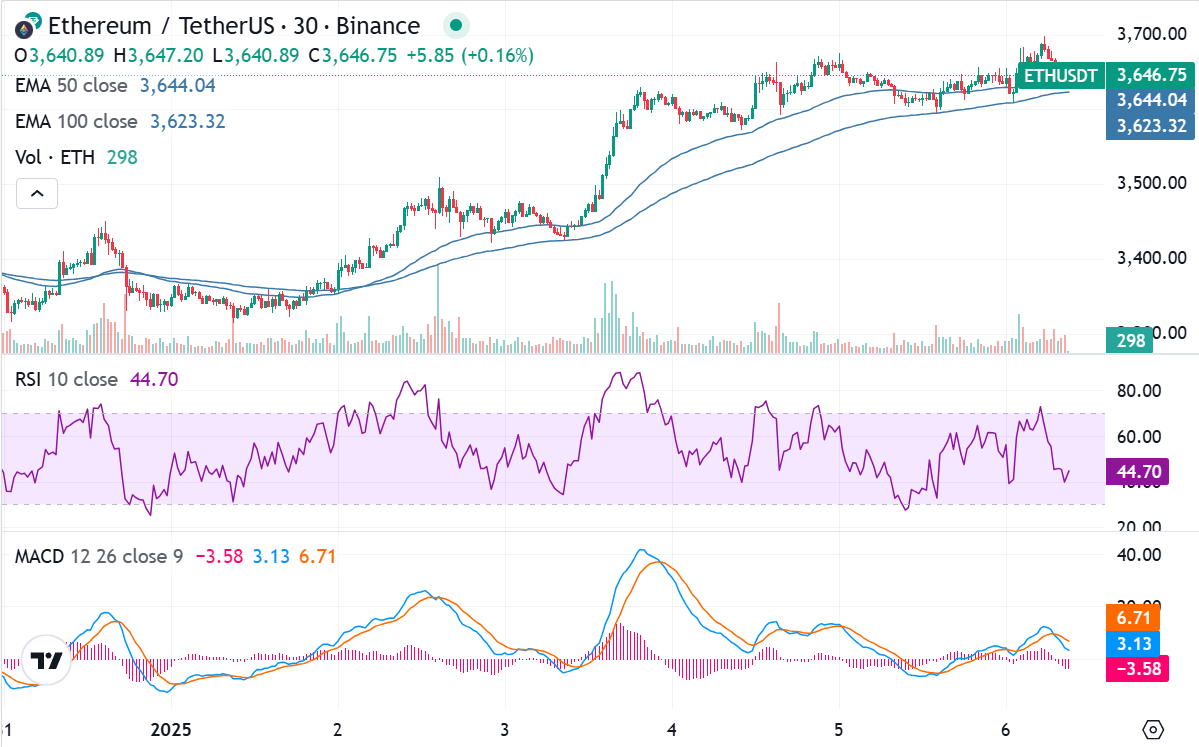Click the day 4 time axis label
The height and width of the screenshot is (747, 1199).
coord(671,729)
